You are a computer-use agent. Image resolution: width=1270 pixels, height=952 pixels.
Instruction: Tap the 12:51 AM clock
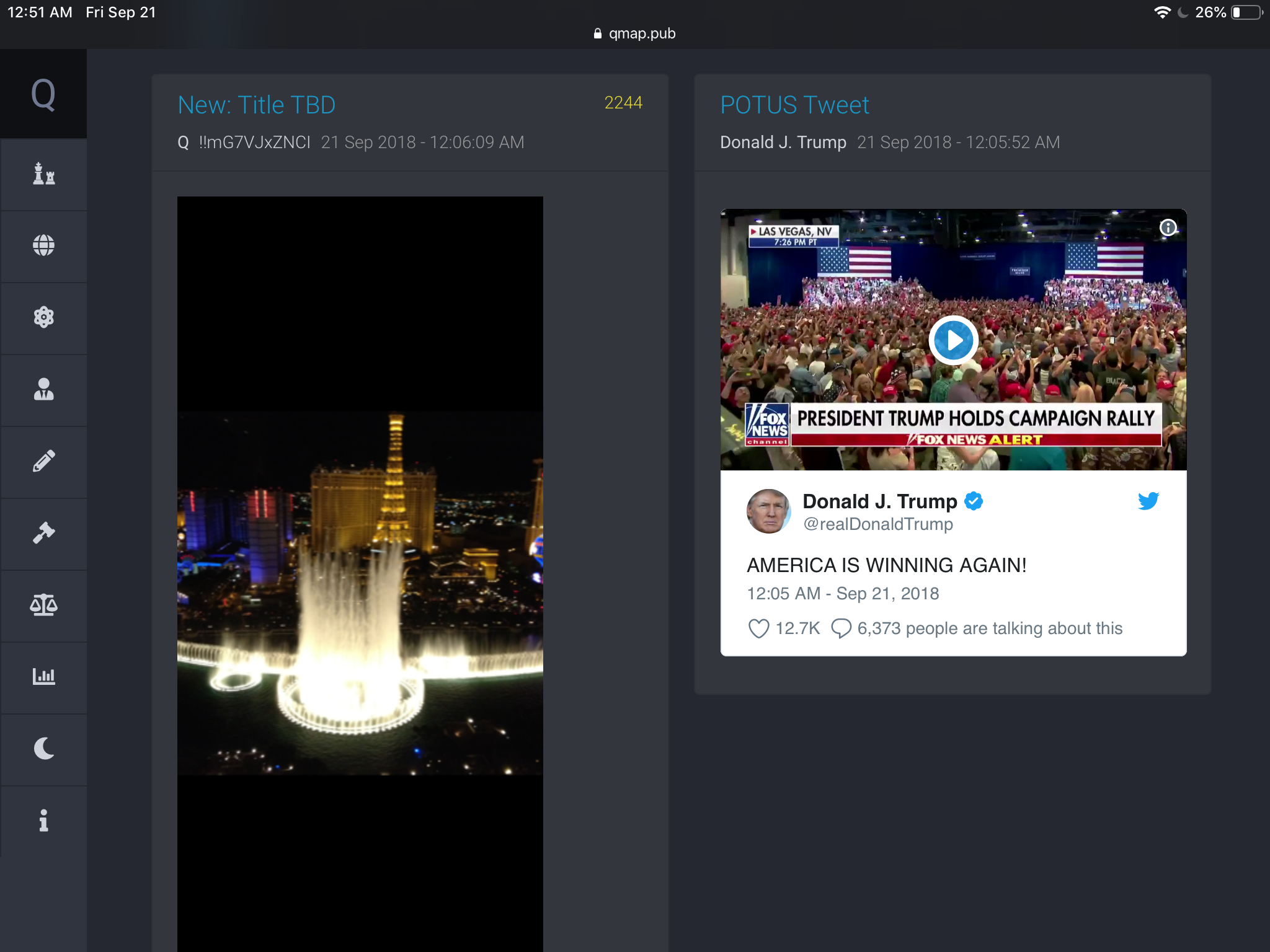point(40,12)
